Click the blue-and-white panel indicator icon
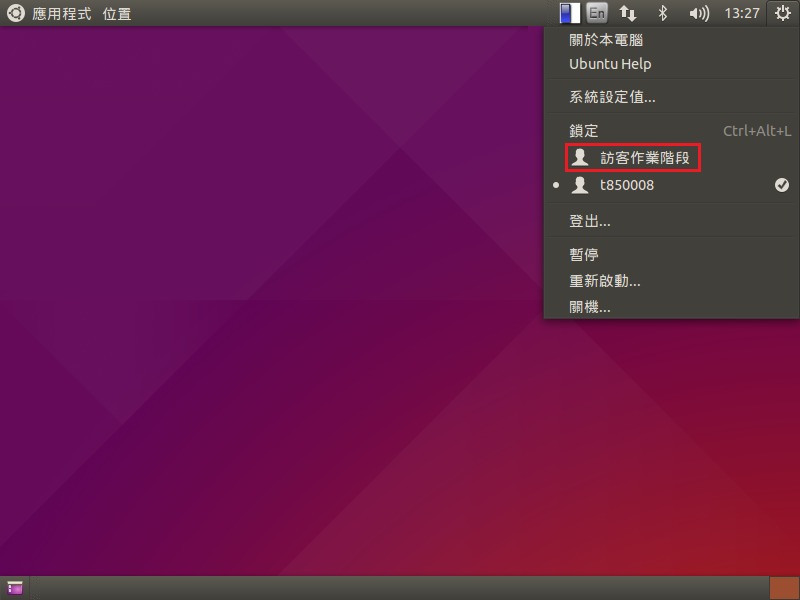The width and height of the screenshot is (800, 600). tap(567, 14)
